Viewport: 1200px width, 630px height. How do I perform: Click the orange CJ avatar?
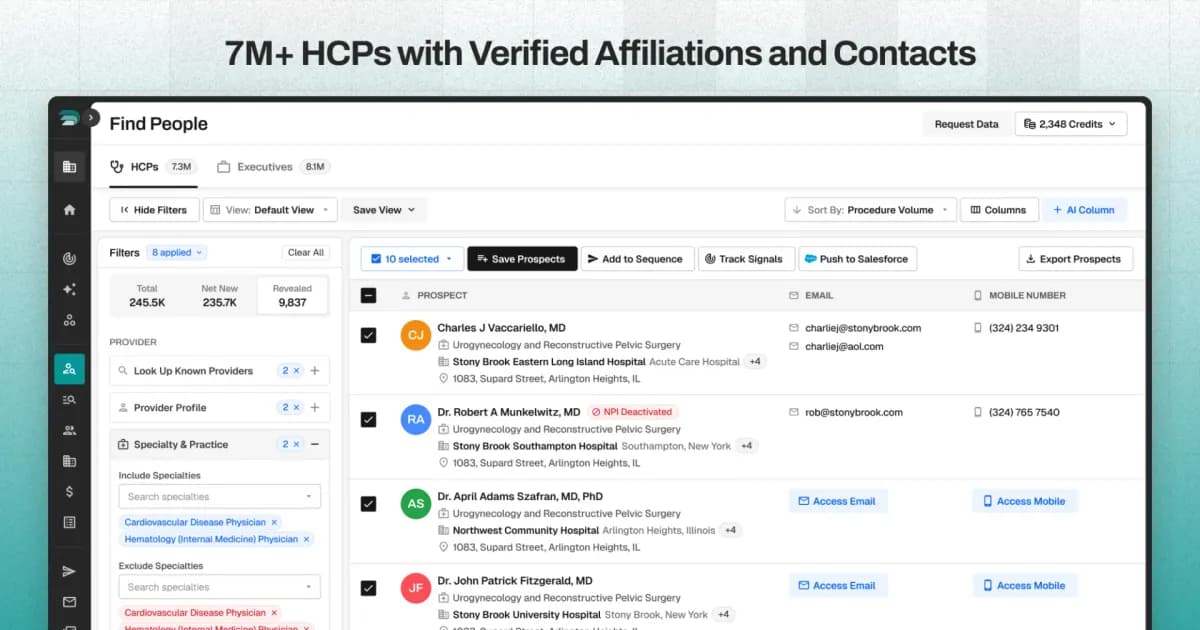point(416,335)
